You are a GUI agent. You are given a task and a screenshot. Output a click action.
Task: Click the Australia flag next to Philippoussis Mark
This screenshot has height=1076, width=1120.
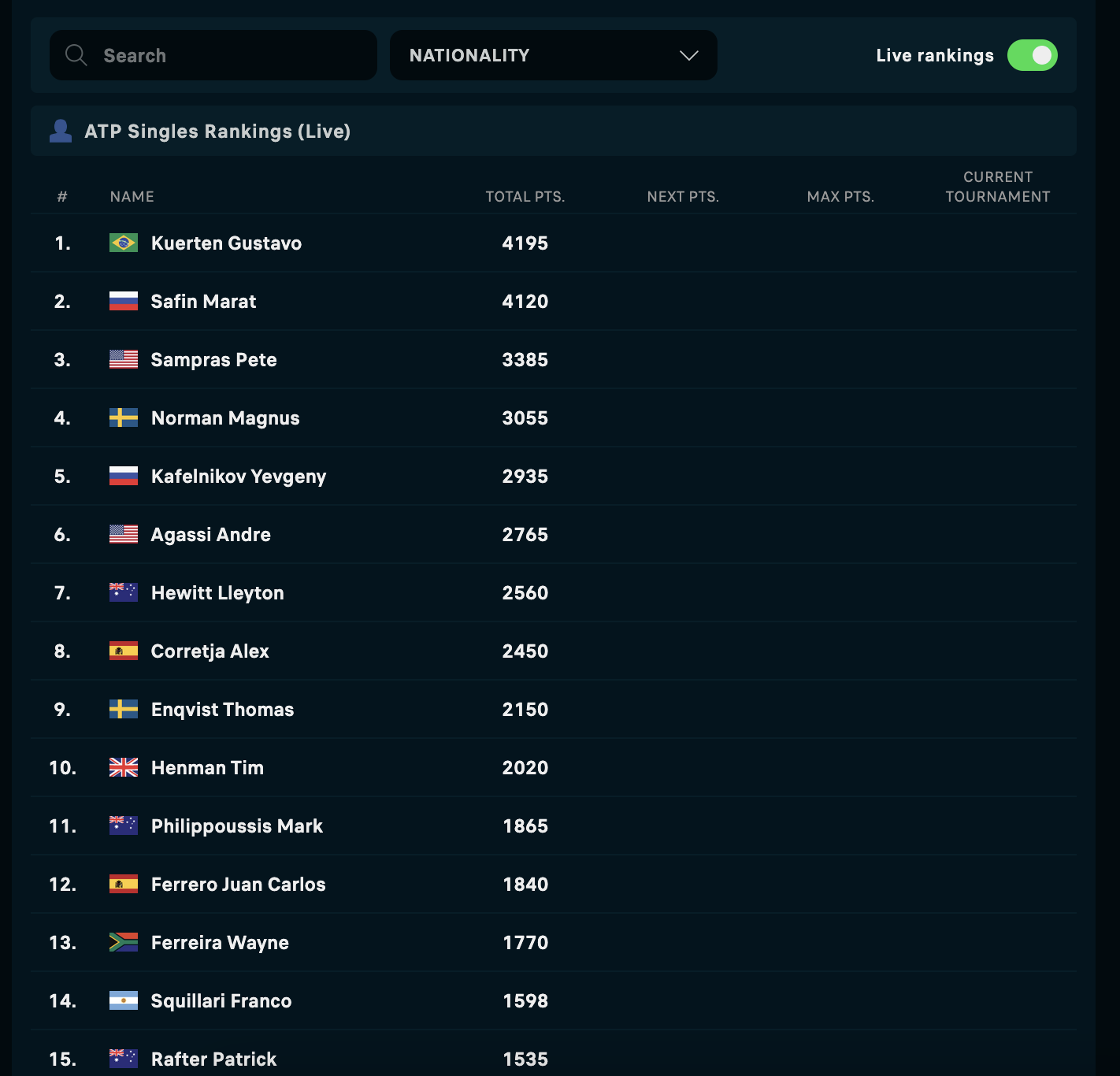124,826
